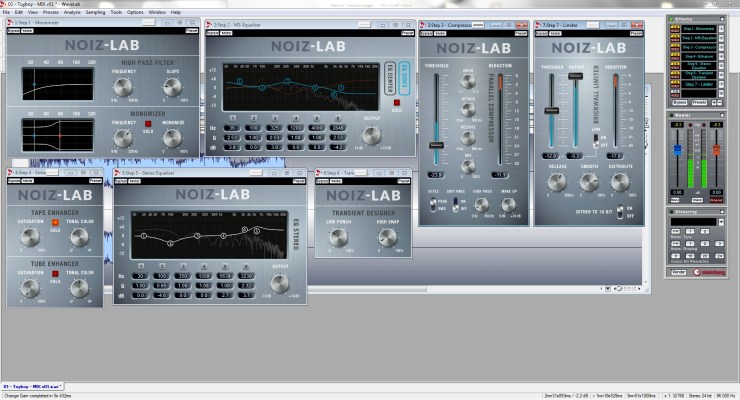
Task: Open dropdown for Step 3 Compressor effect slot
Action: coord(721,47)
